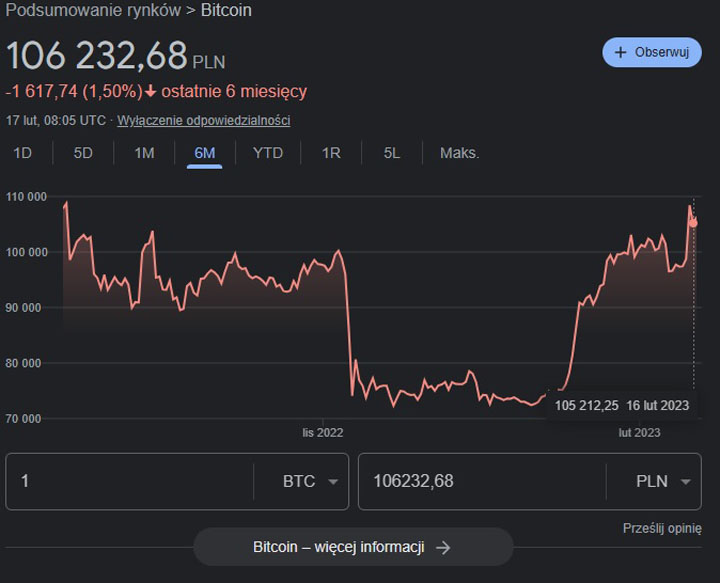
Task: Select the 5L five-year range tab
Action: 392,153
